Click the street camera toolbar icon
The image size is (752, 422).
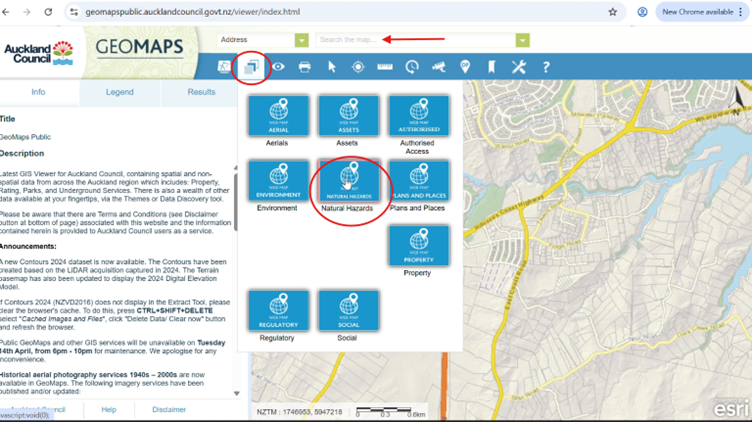[x=438, y=67]
